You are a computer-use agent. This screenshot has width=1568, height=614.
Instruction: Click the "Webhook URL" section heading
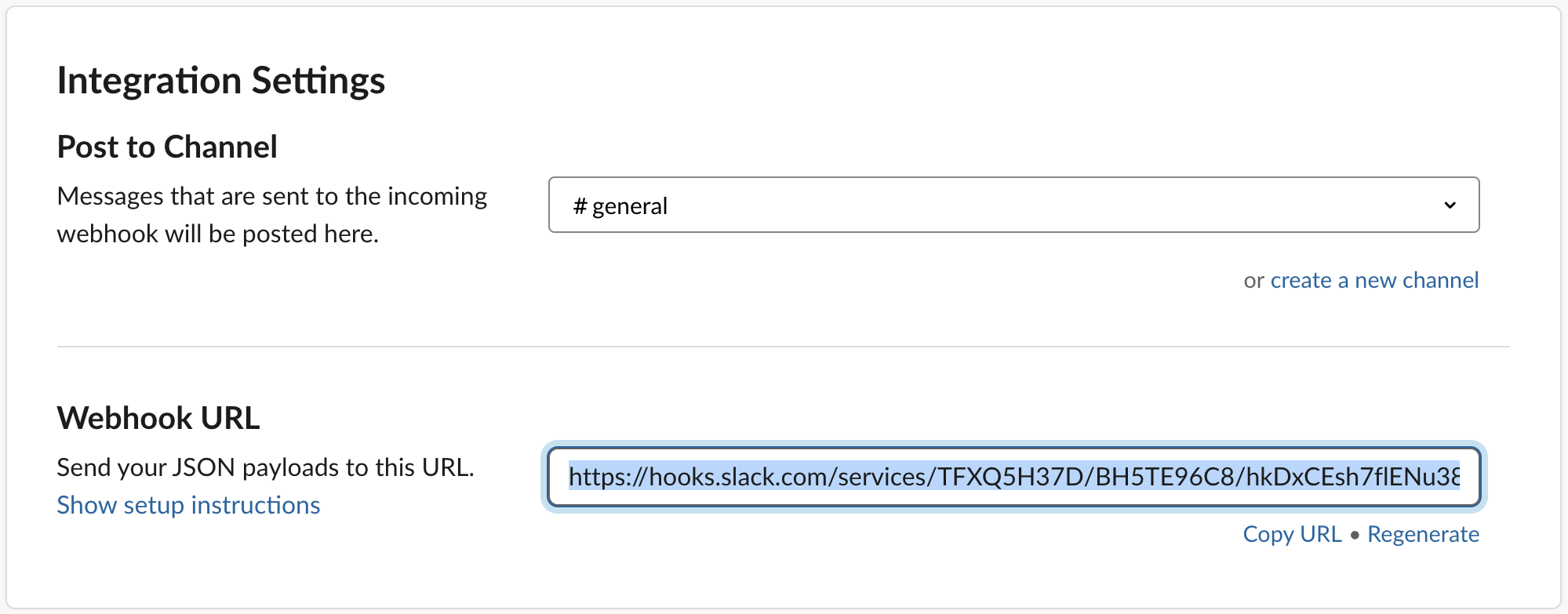coord(158,418)
